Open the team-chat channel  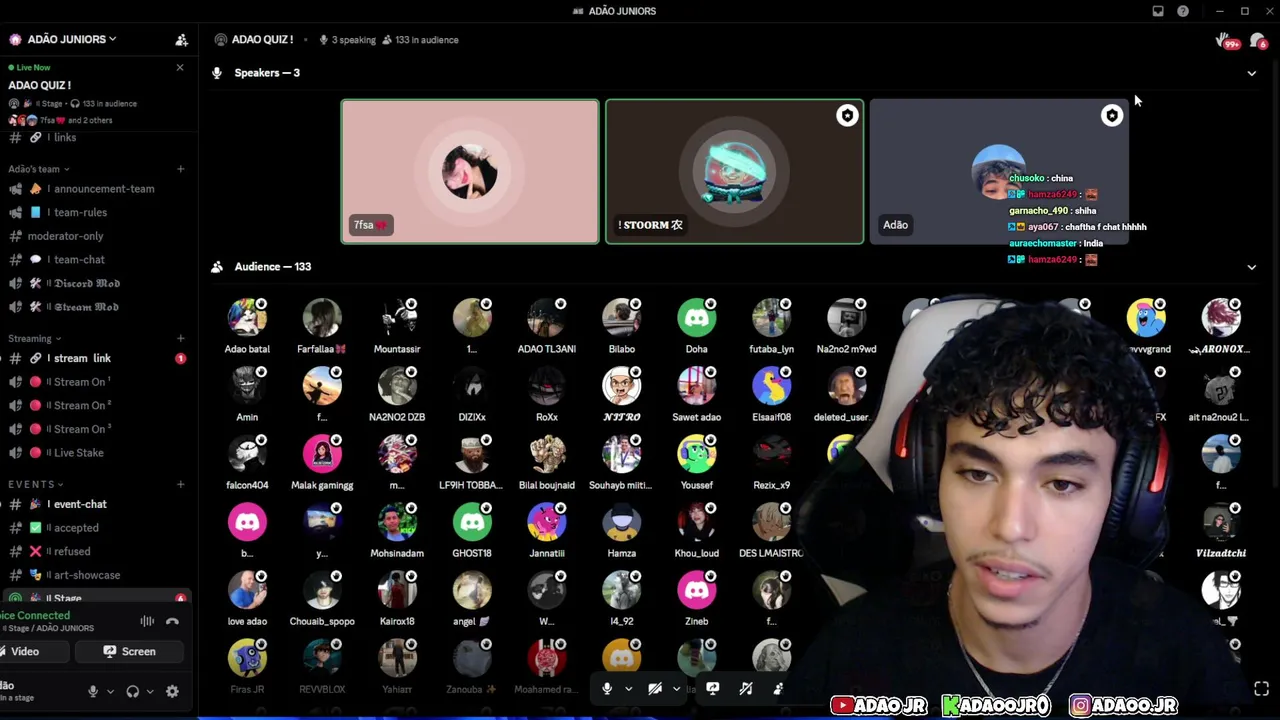pos(95,260)
